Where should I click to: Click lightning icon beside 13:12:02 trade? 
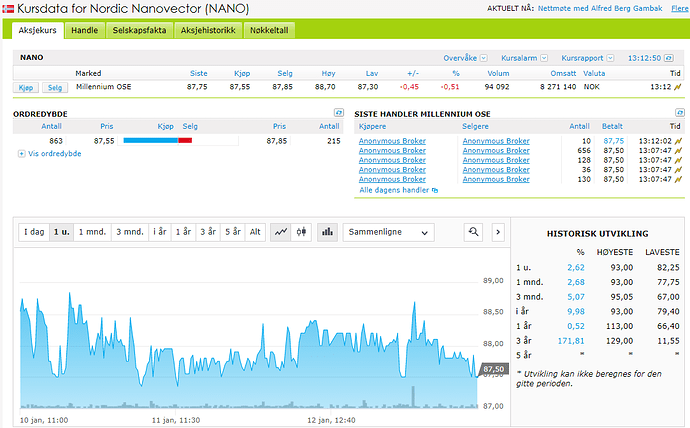[x=678, y=141]
